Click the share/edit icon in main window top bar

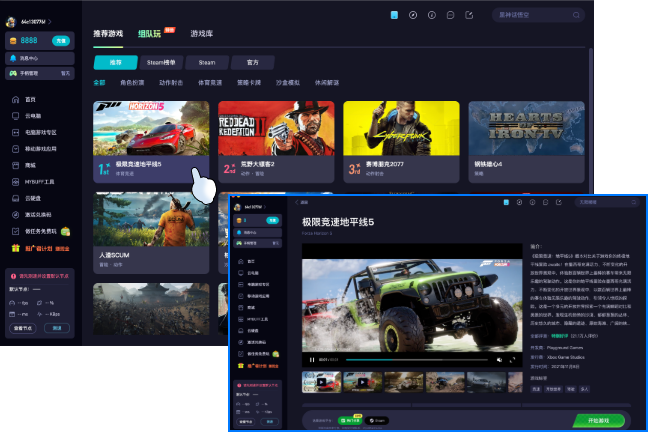469,15
